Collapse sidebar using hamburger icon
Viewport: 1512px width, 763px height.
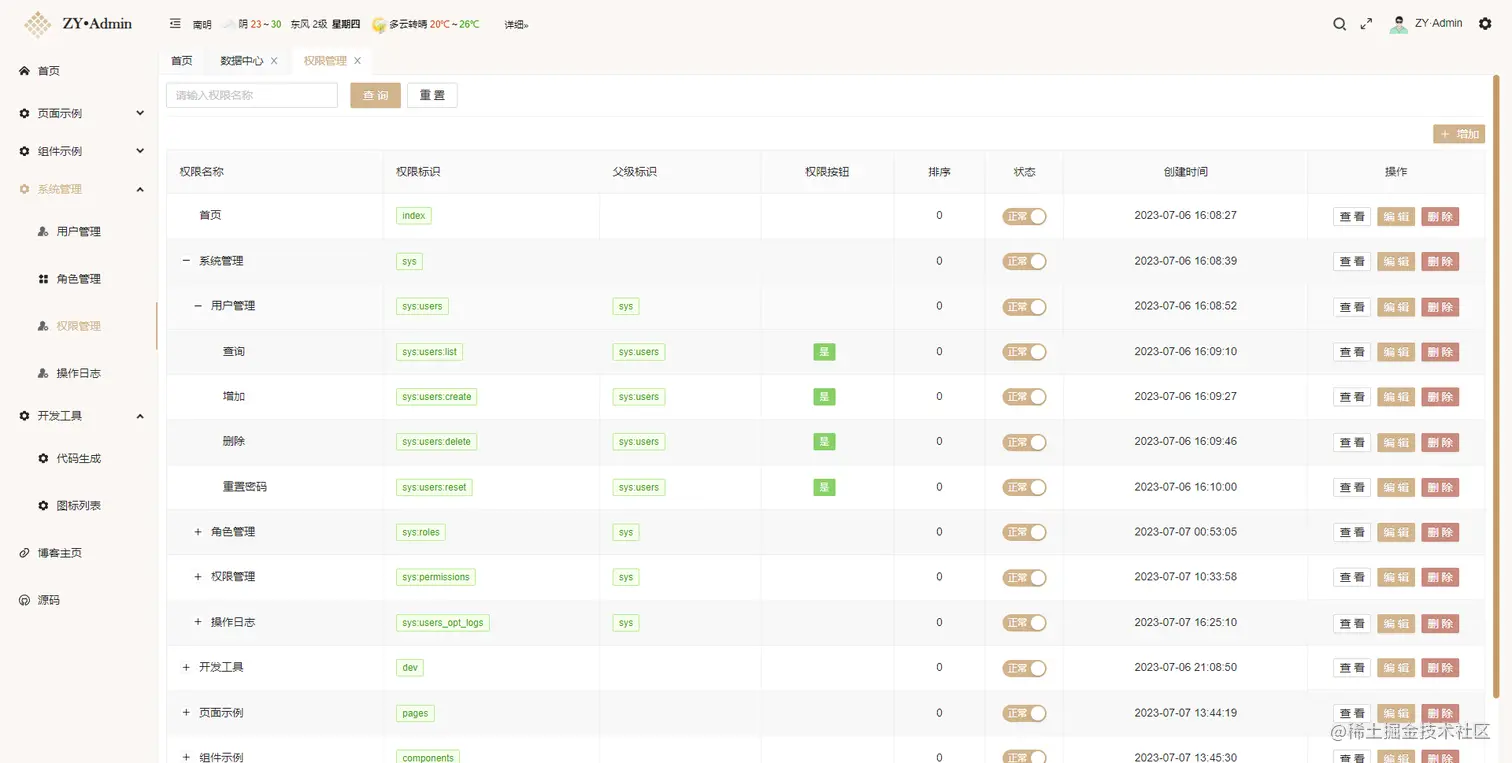(174, 23)
